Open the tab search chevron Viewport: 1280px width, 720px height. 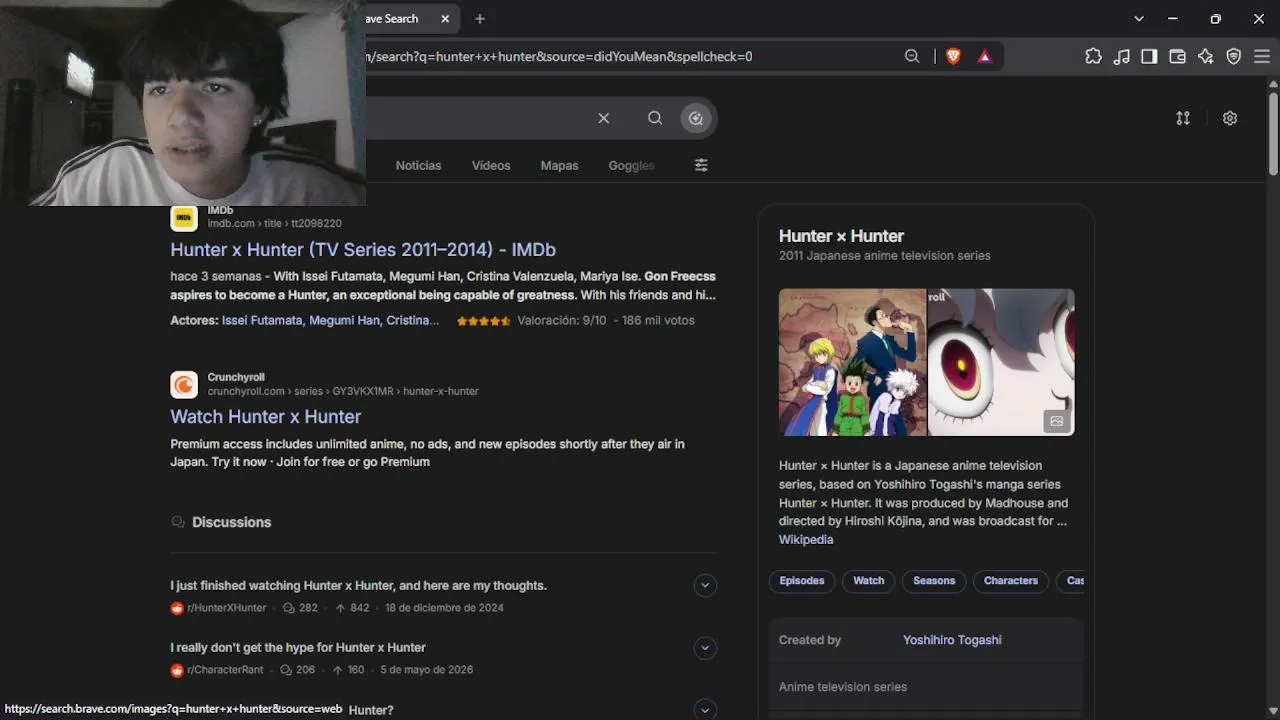click(x=1139, y=19)
